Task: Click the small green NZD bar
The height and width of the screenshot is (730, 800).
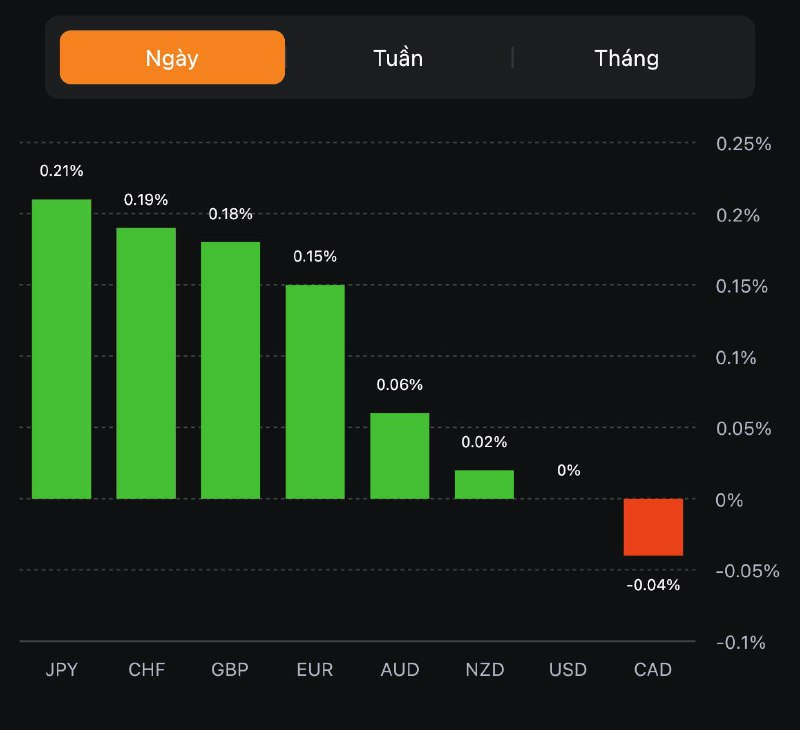Action: 484,484
